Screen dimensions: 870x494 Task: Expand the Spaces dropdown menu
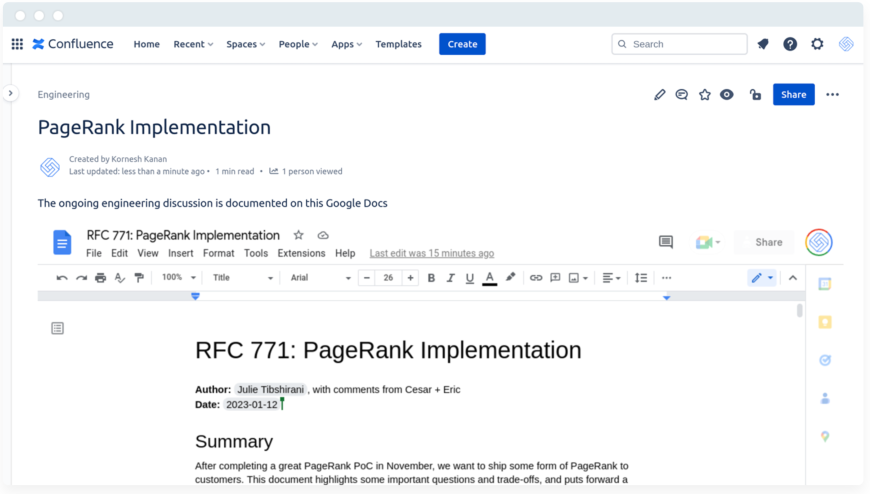(245, 44)
